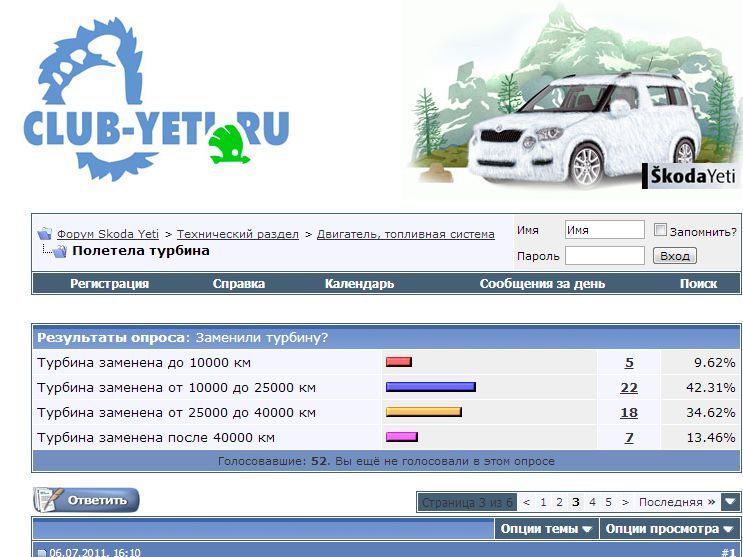Click the magenta poll bar
The width and height of the screenshot is (743, 557).
[402, 437]
